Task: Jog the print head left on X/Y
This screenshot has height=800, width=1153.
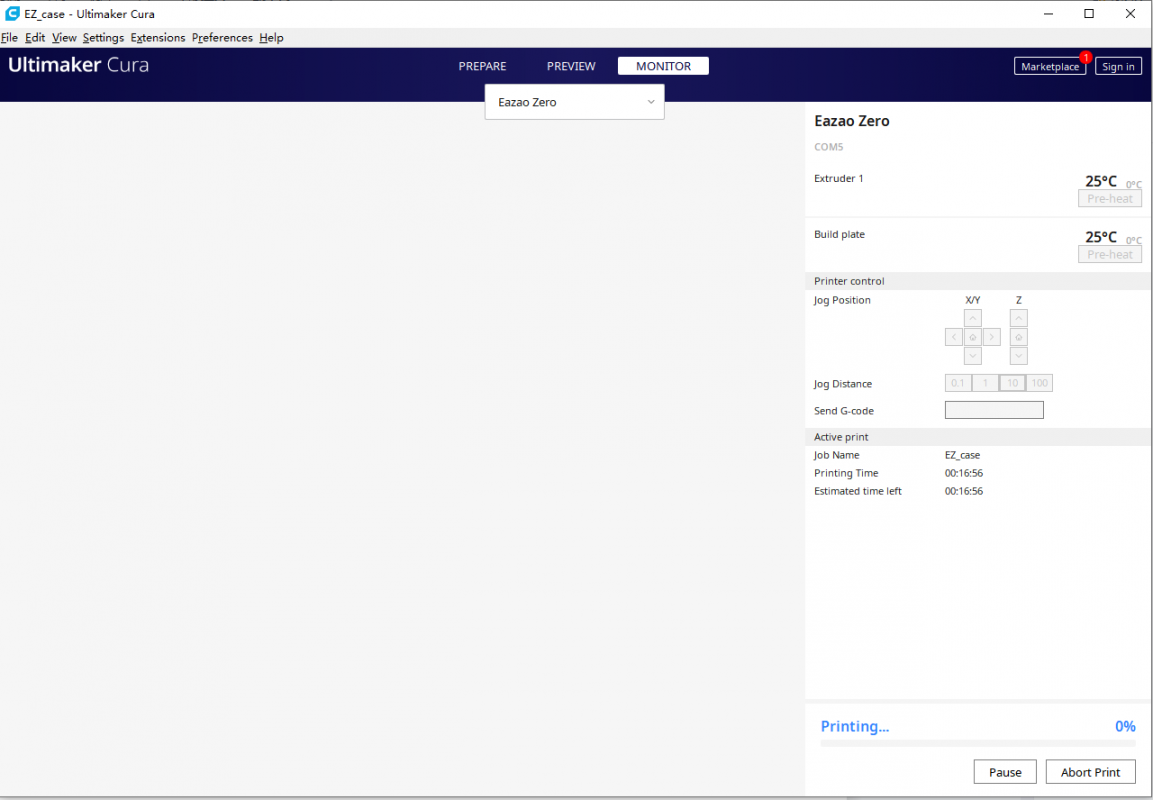Action: [x=954, y=338]
